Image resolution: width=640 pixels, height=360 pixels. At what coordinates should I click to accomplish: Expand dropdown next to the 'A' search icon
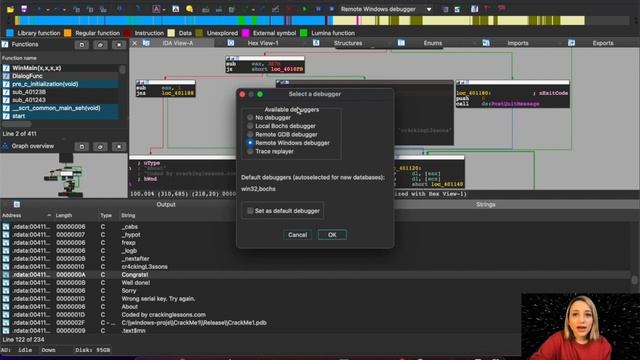[x=164, y=9]
